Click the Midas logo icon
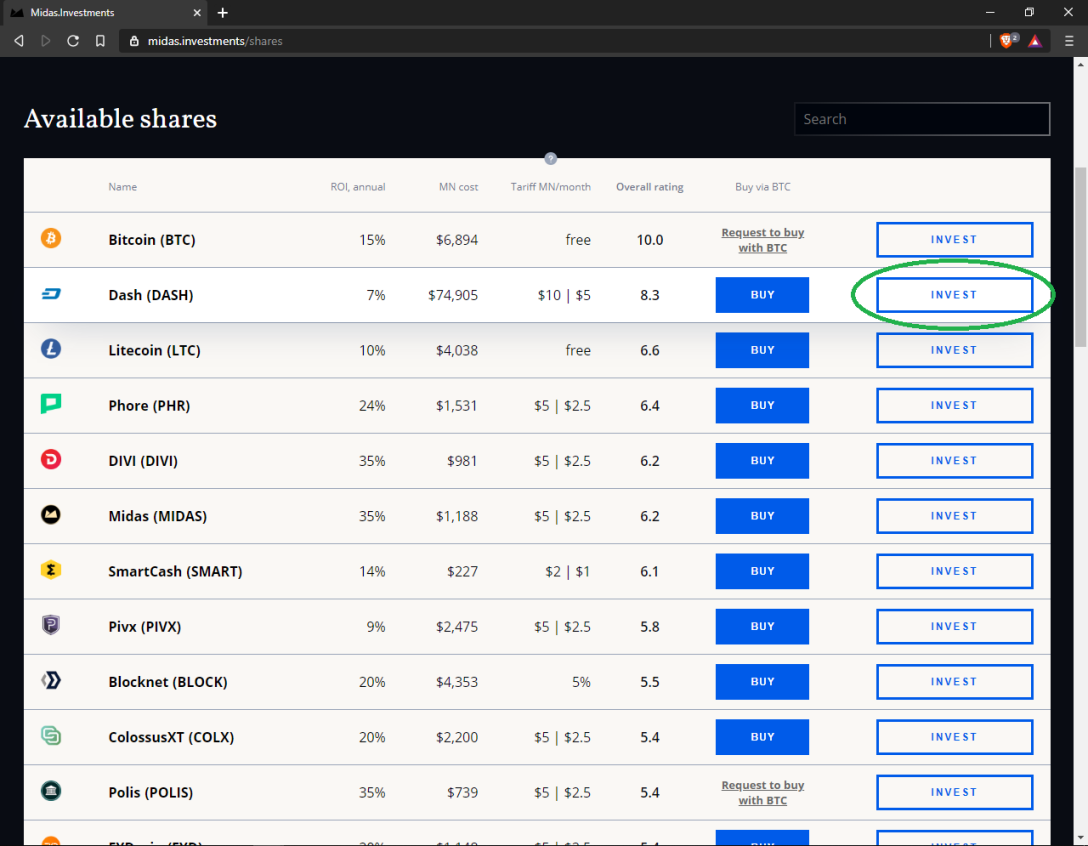Viewport: 1088px width, 846px height. (51, 514)
